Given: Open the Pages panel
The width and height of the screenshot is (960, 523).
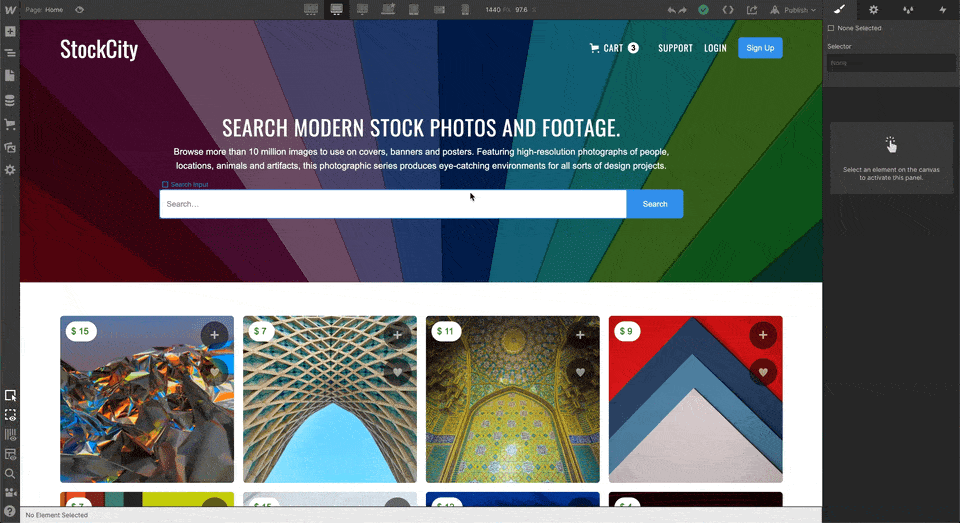Looking at the screenshot, I should 10,76.
